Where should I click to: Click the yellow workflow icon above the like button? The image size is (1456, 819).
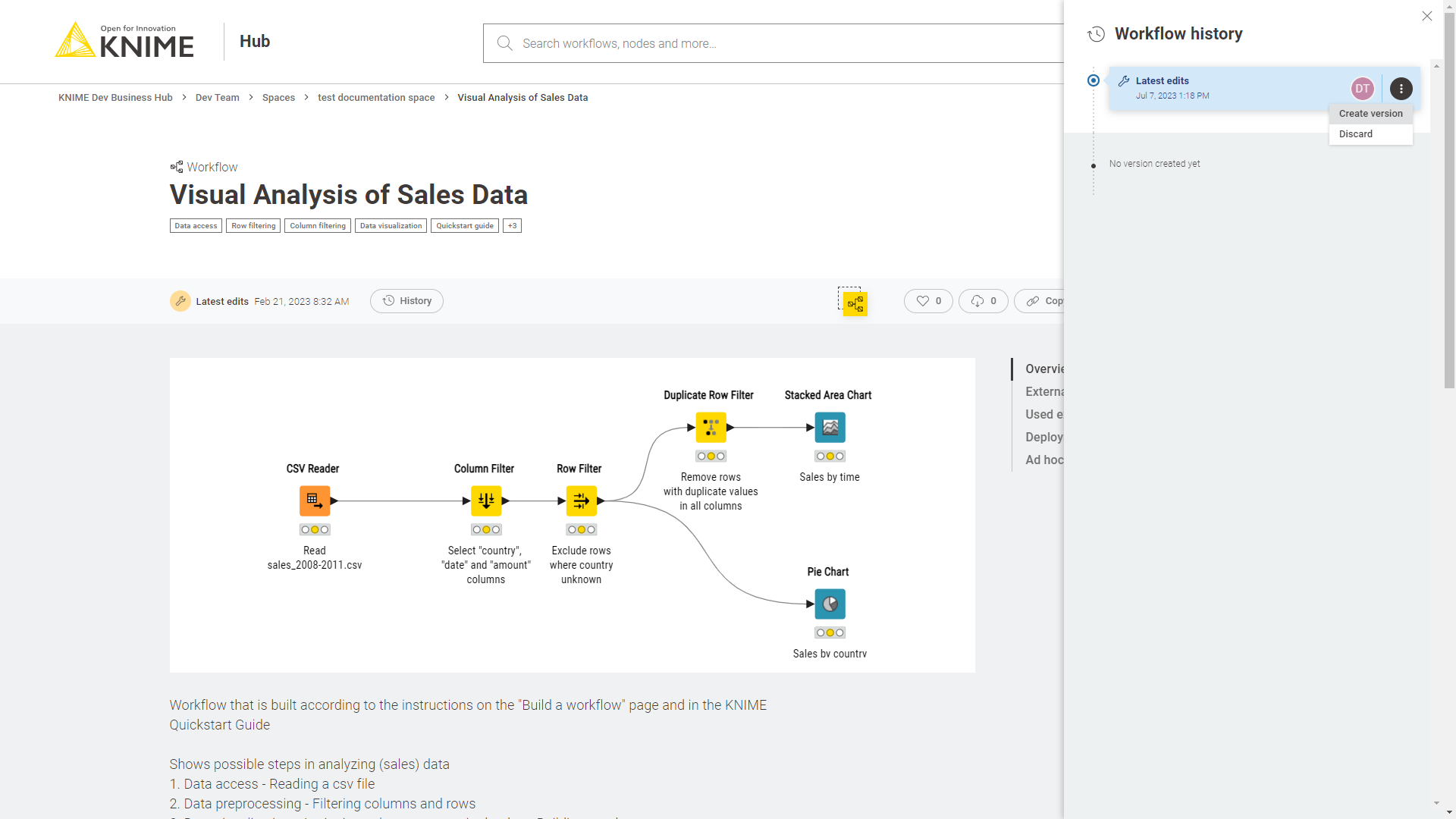pos(853,303)
